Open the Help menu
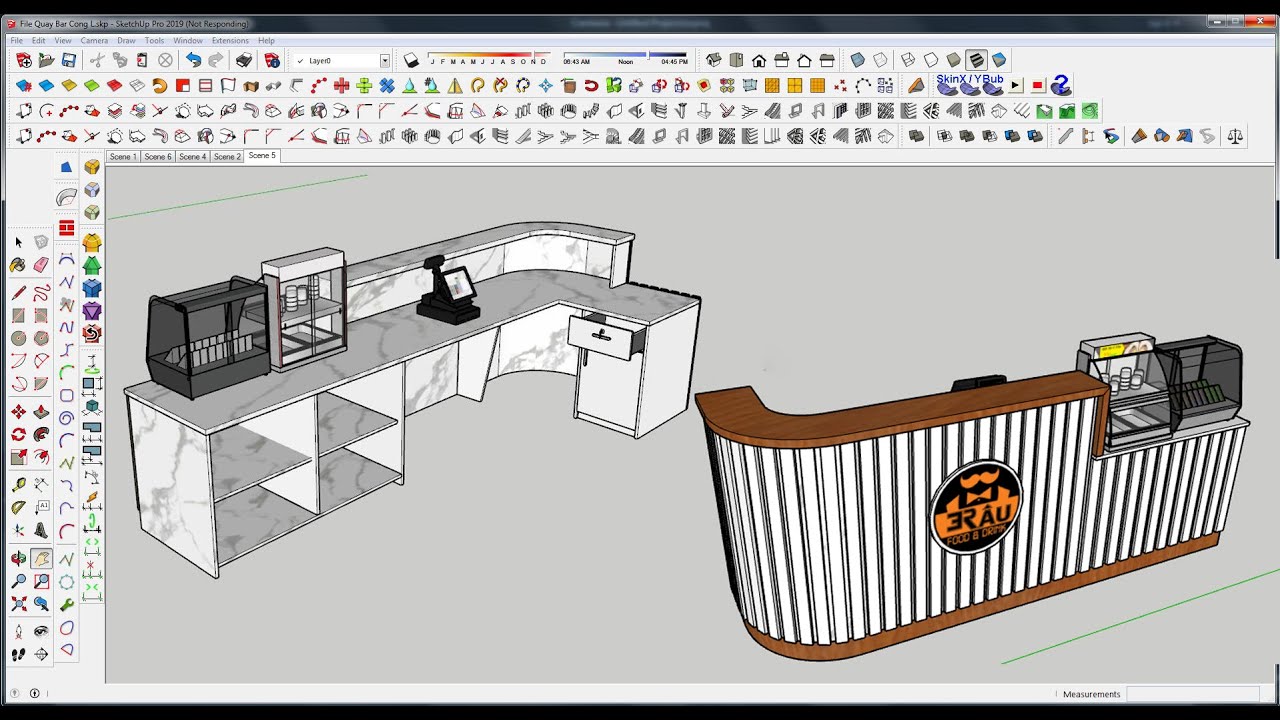Viewport: 1280px width, 720px height. pos(266,41)
